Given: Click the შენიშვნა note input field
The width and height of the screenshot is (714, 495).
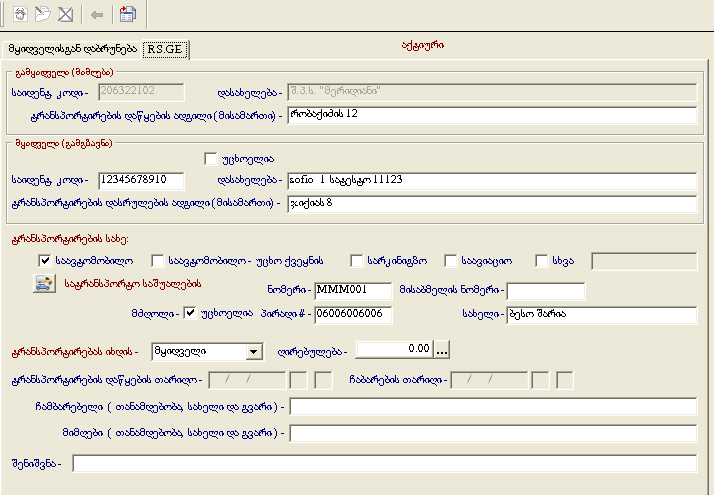Looking at the screenshot, I should tap(384, 464).
